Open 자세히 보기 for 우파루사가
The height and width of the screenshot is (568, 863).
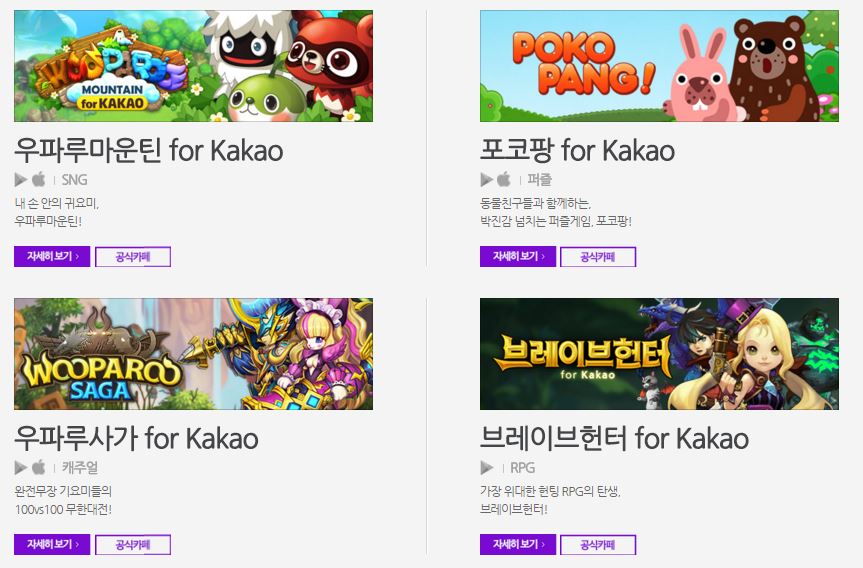[x=52, y=544]
